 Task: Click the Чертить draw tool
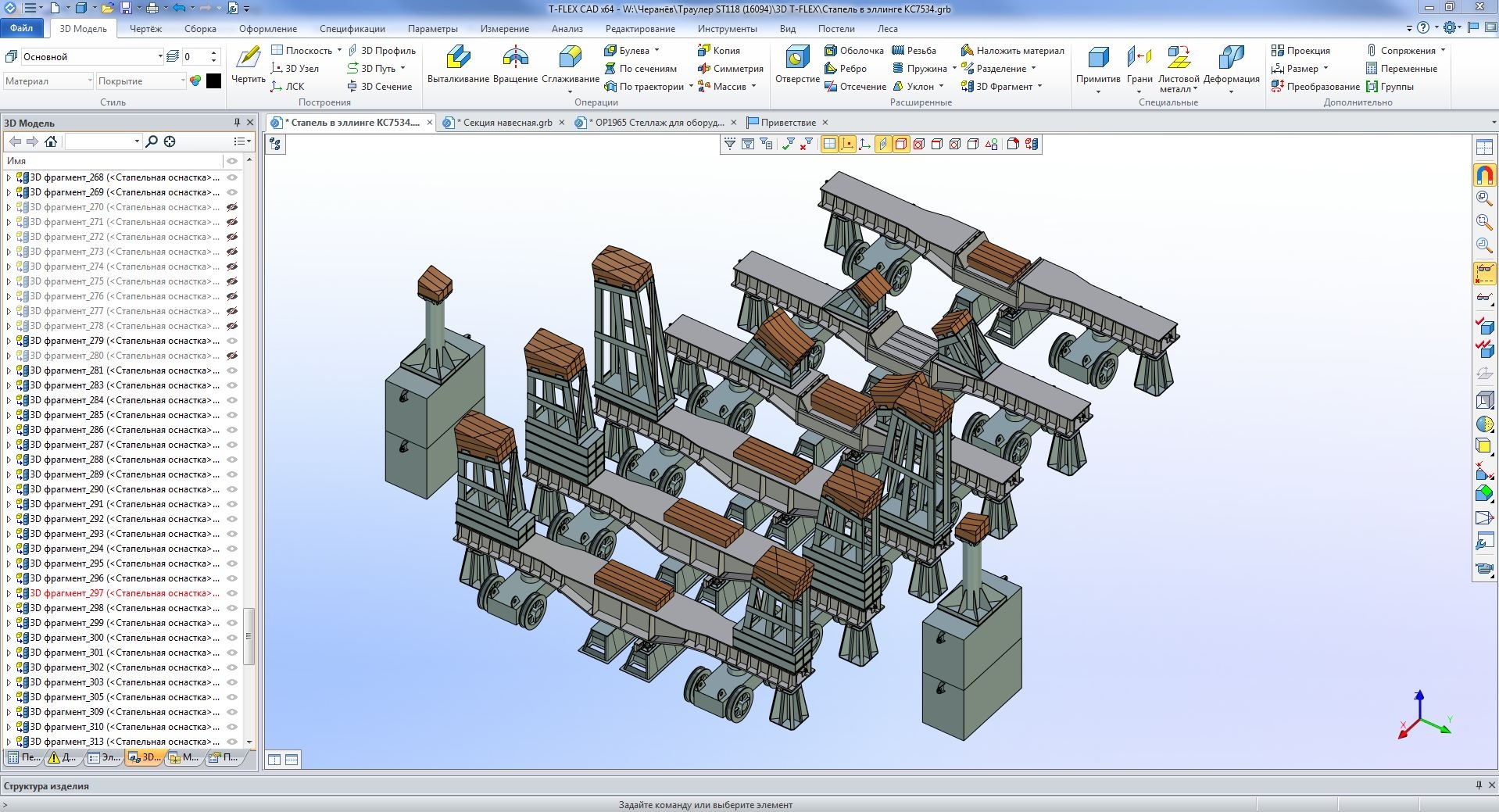tap(249, 64)
